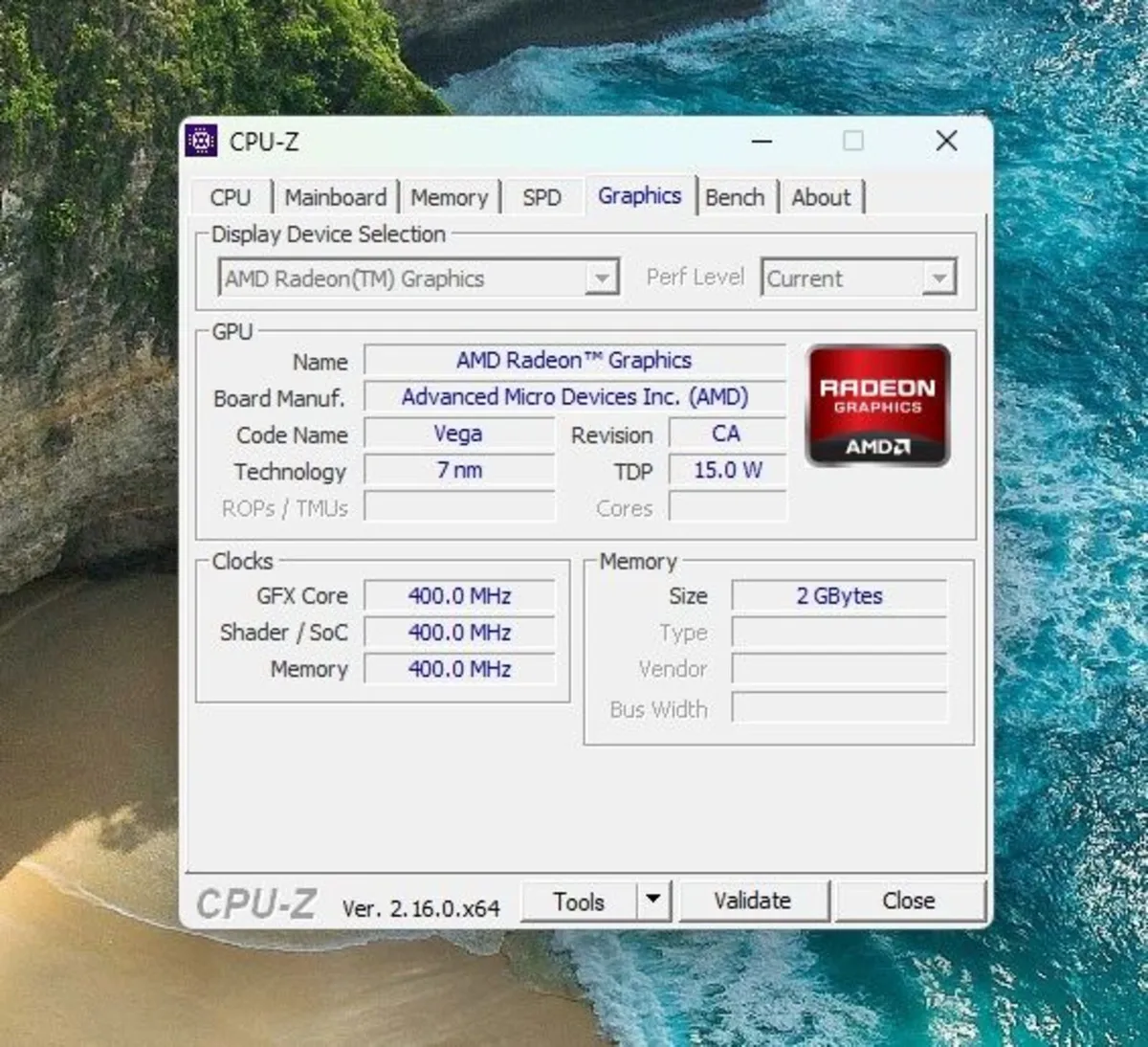
Task: Click the empty ROPs / TMUs field
Action: pos(459,506)
